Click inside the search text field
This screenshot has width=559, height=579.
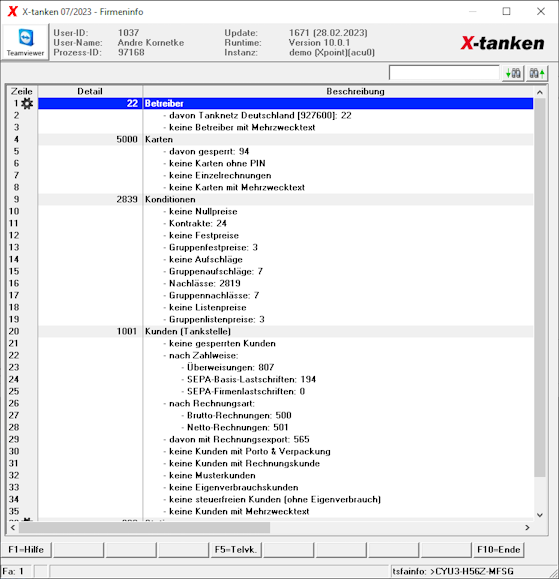pos(444,73)
